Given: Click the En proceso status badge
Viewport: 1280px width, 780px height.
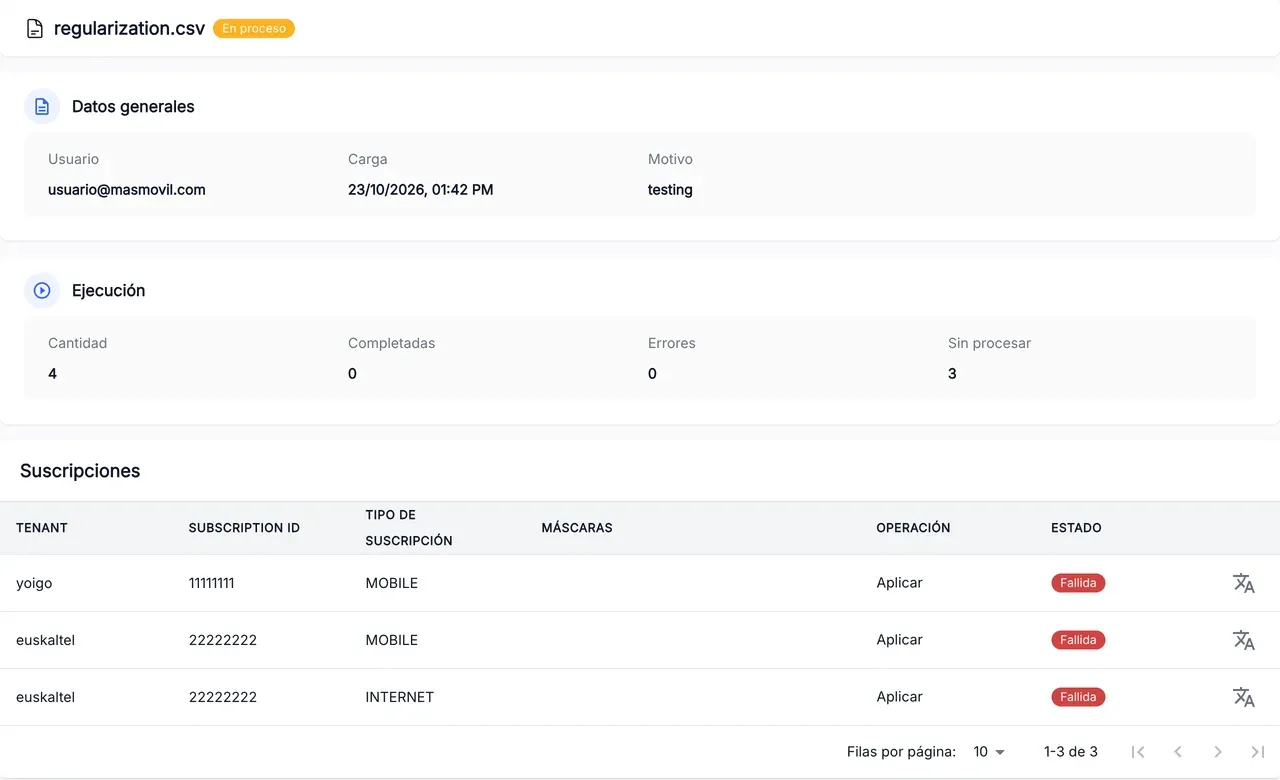Looking at the screenshot, I should pyautogui.click(x=254, y=29).
